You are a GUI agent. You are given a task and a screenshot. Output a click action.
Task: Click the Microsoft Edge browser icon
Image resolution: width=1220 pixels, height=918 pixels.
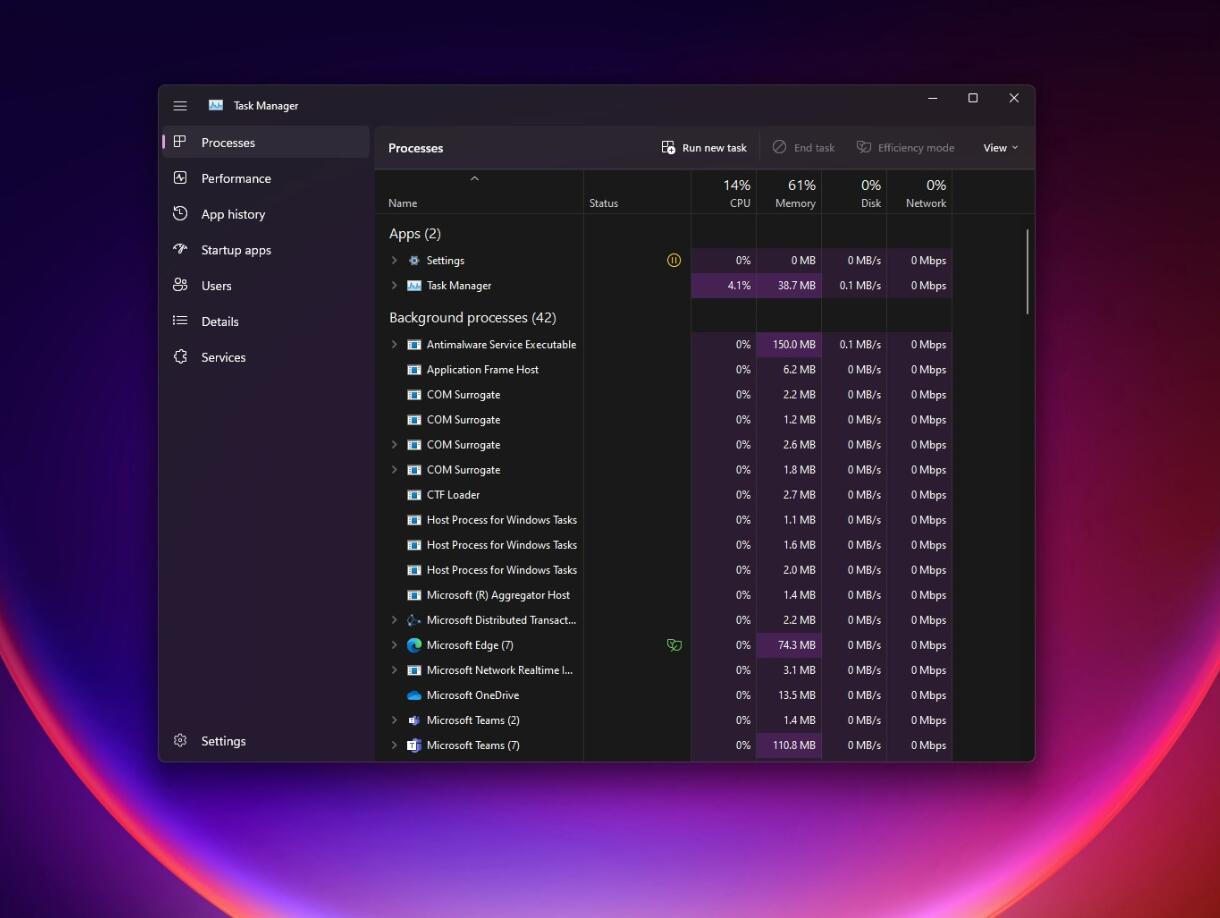[x=414, y=645]
